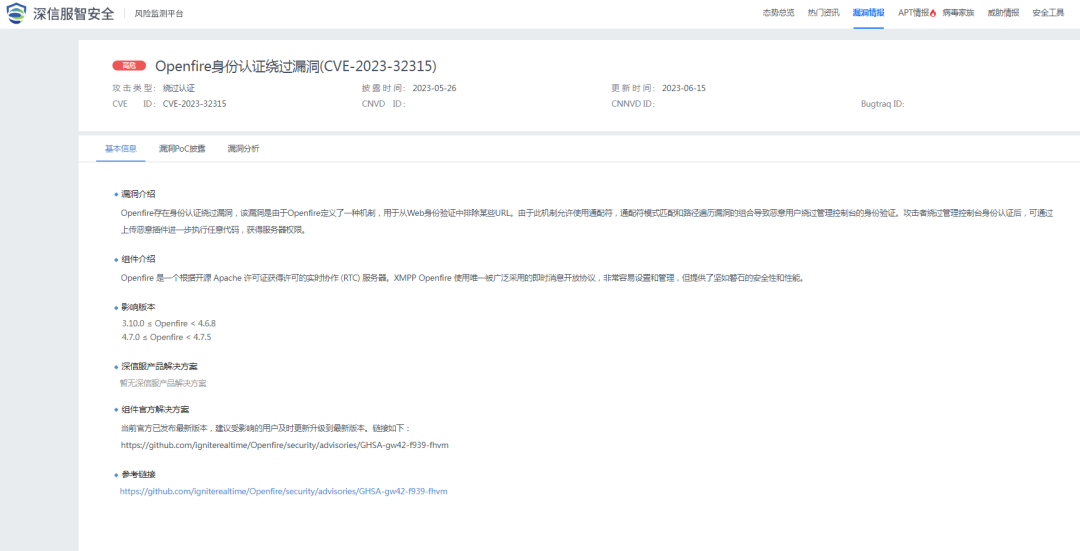The height and width of the screenshot is (551, 1080).
Task: Click the Bugtraq ID field label
Action: (882, 104)
